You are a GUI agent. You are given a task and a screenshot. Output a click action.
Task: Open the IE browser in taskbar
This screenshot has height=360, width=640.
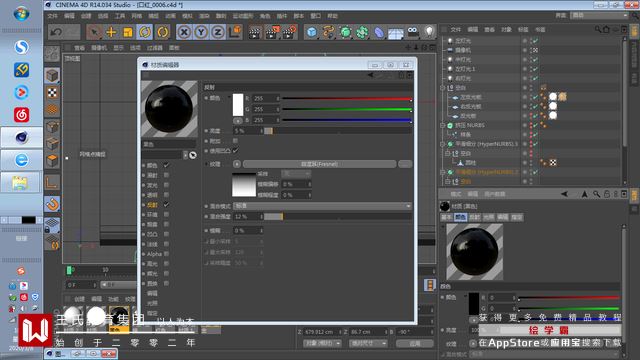[22, 160]
